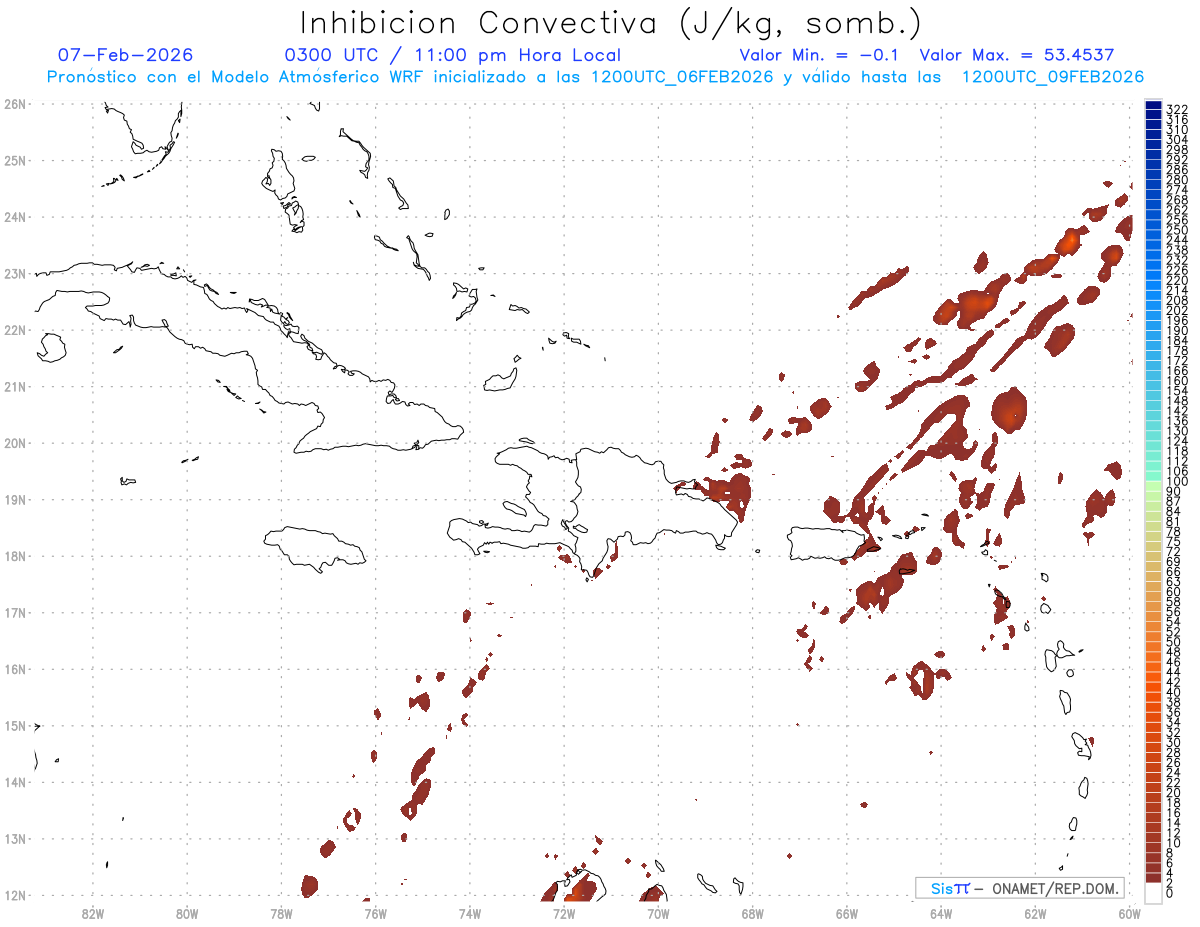Click the "19N" latitude label
The height and width of the screenshot is (927, 1200).
click(x=14, y=499)
